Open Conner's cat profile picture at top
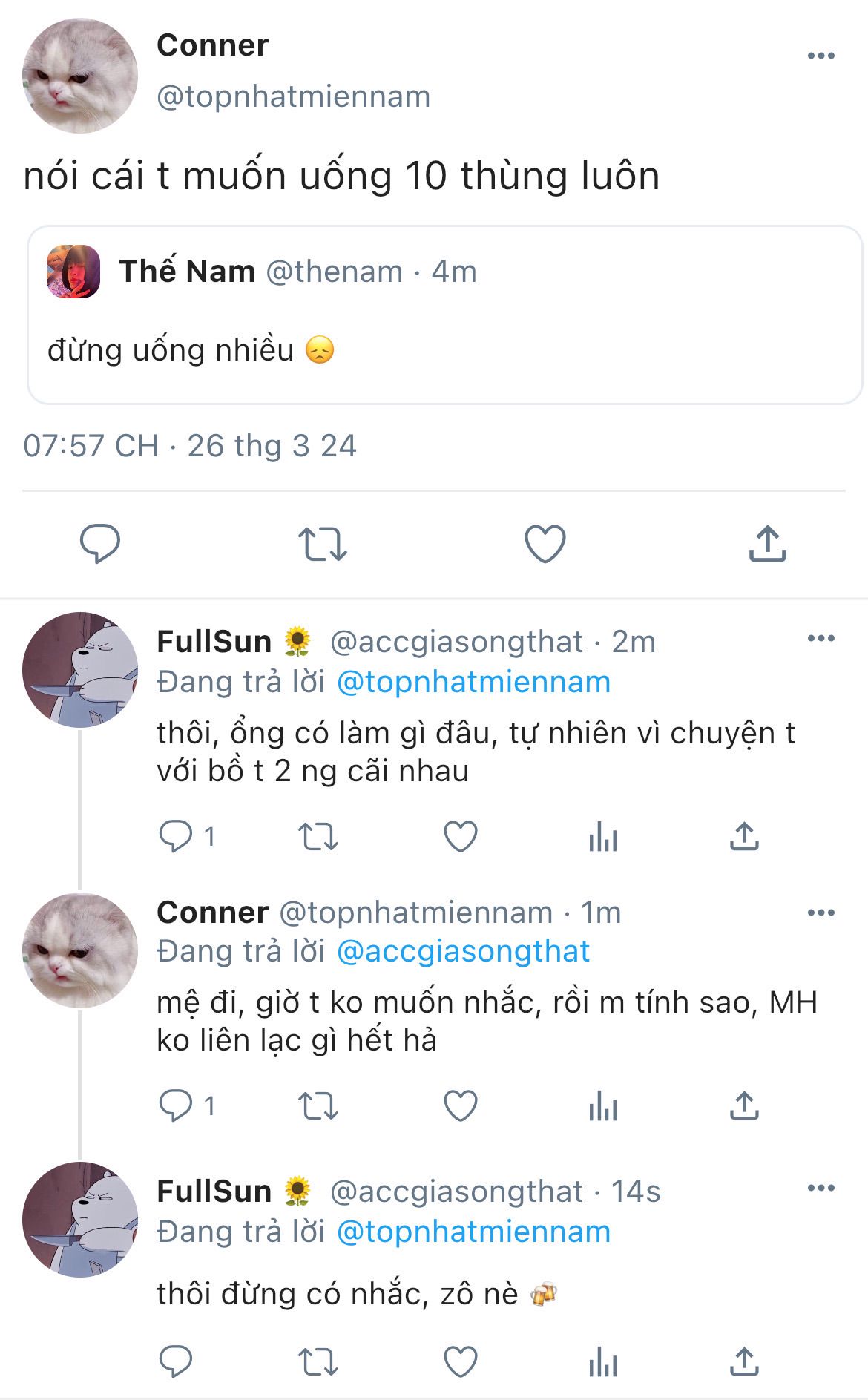Viewport: 868px width, 1400px height. coord(80,76)
